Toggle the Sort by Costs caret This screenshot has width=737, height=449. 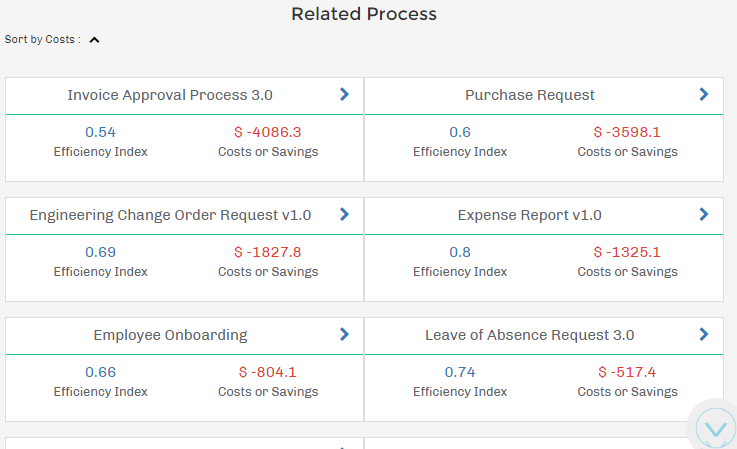94,40
